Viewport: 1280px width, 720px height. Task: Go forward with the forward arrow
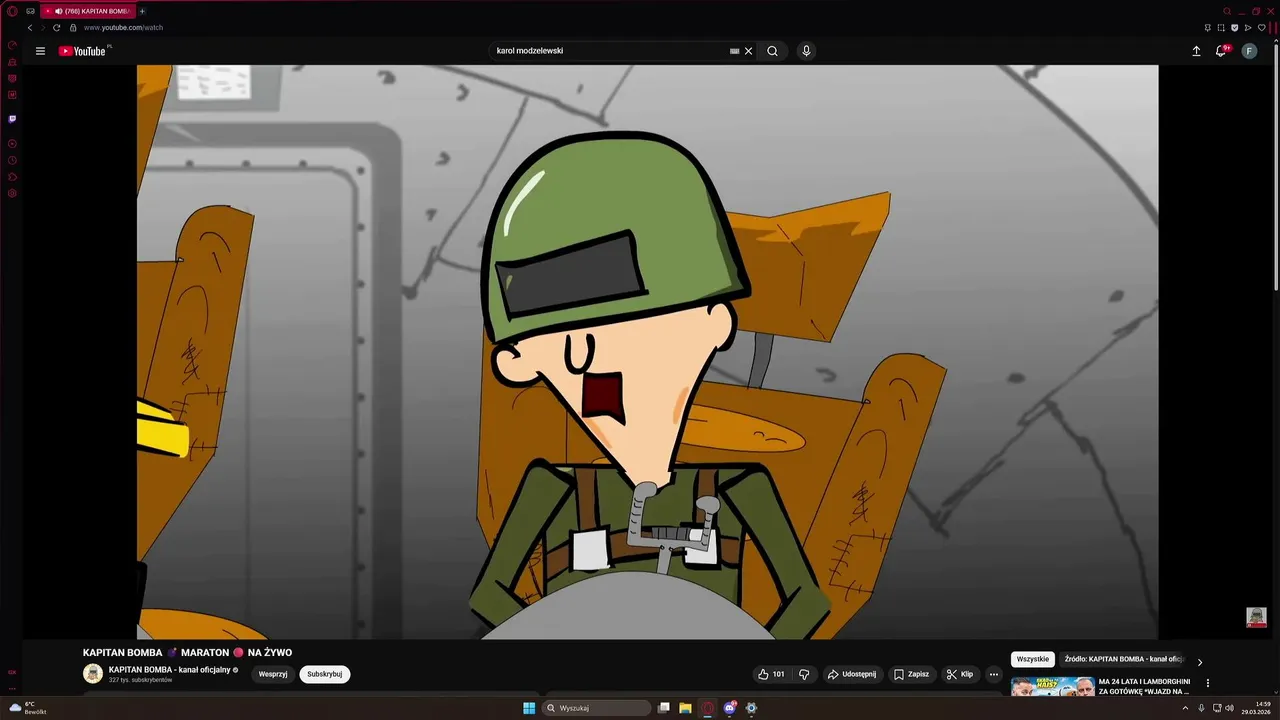(x=43, y=27)
